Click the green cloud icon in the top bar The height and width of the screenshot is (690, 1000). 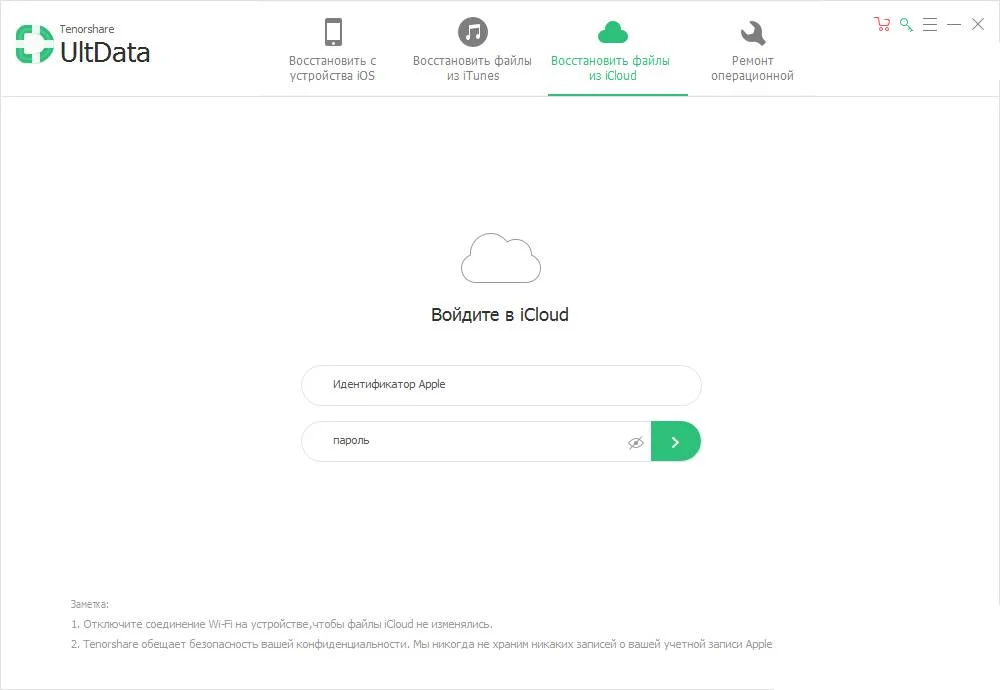612,33
